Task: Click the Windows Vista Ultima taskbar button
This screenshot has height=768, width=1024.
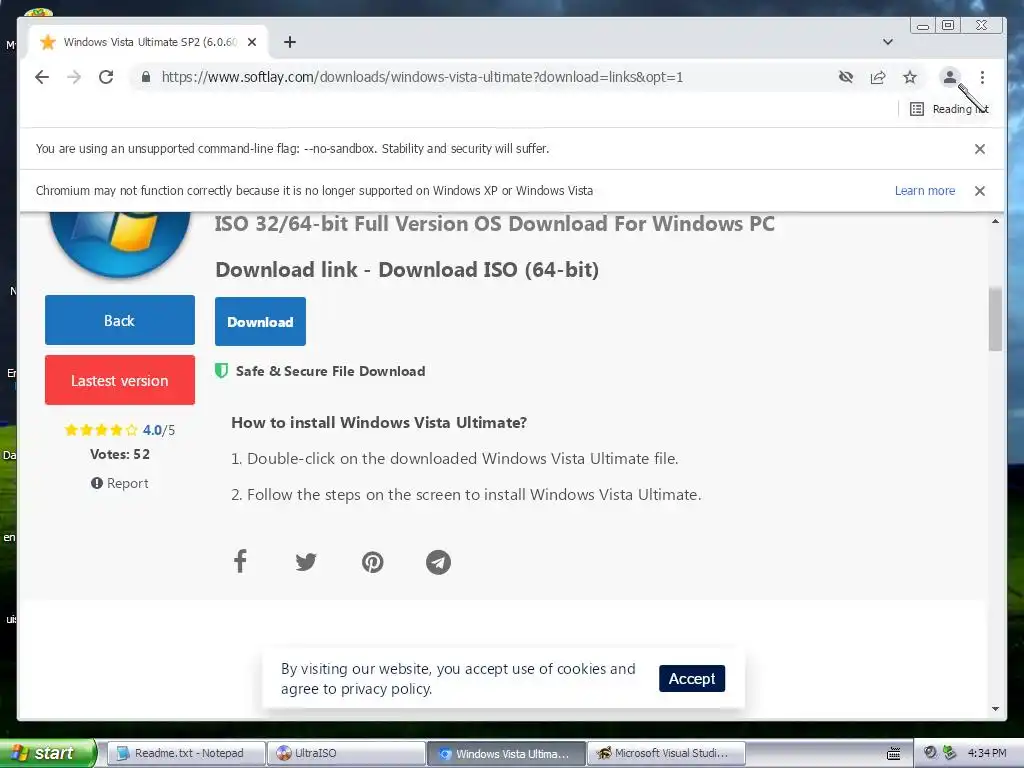Action: coord(507,753)
